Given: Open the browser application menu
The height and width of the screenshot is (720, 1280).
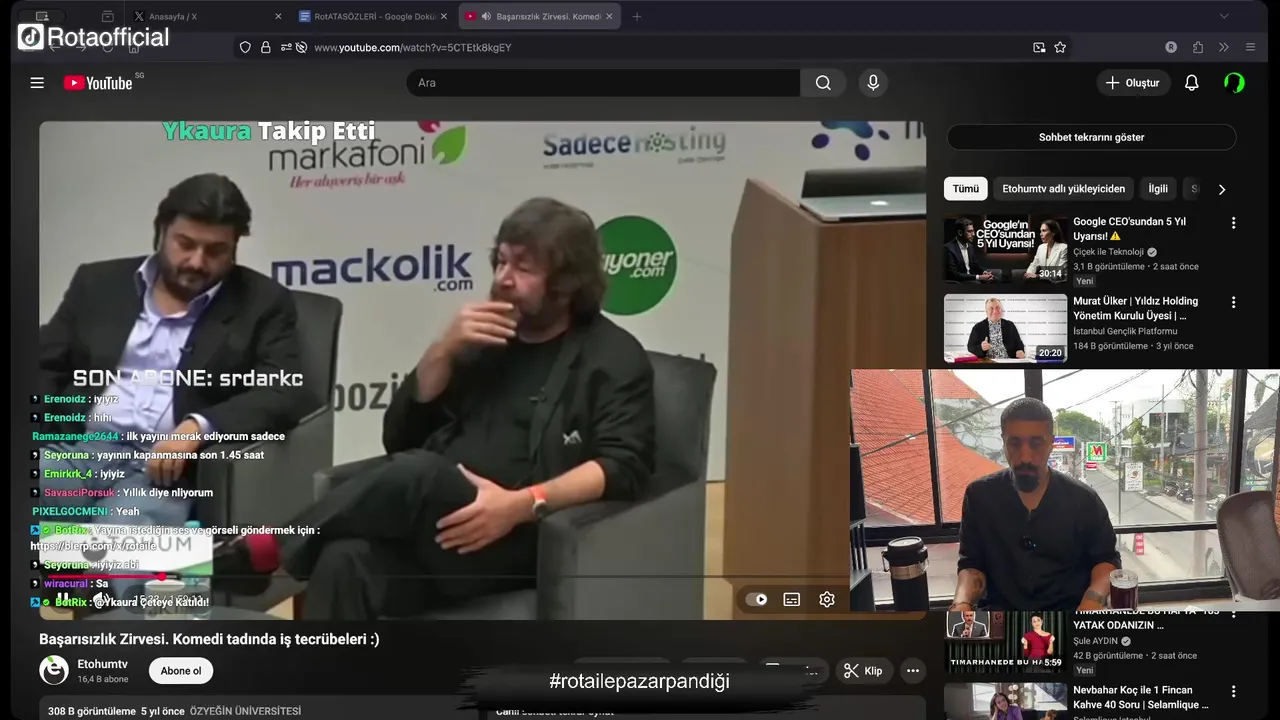Looking at the screenshot, I should coord(1250,47).
